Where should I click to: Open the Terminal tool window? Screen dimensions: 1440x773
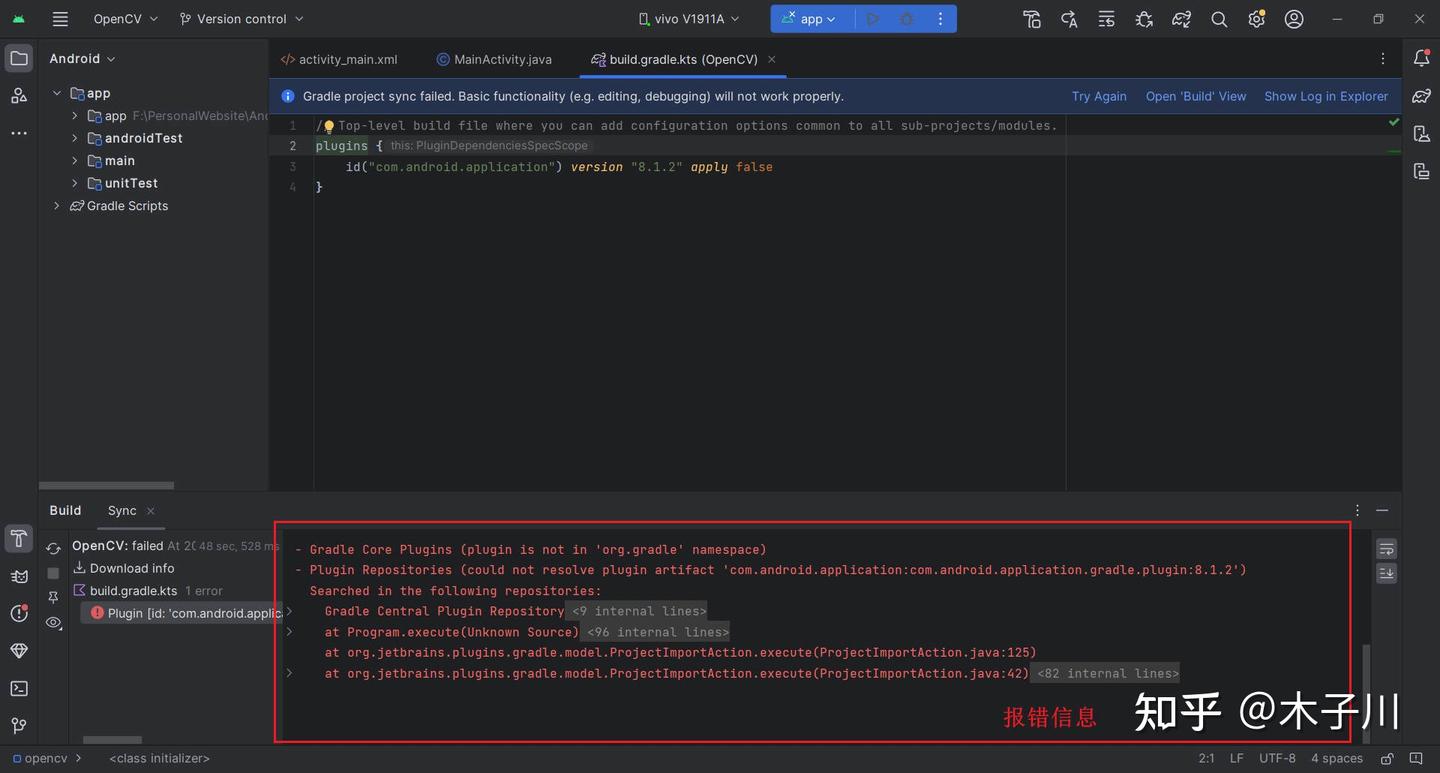click(18, 688)
